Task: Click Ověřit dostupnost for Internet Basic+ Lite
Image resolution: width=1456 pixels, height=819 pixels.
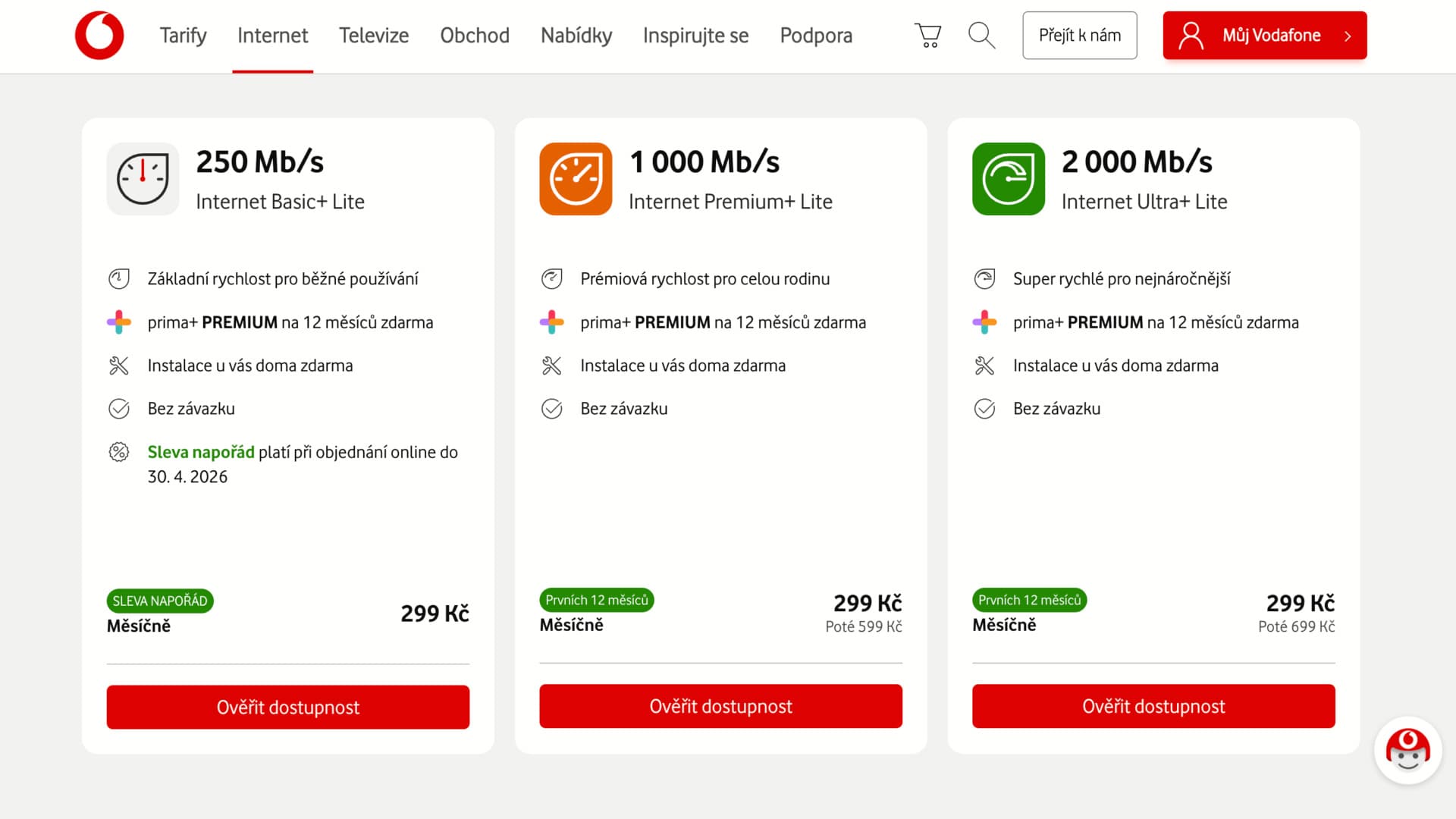Action: pos(288,707)
